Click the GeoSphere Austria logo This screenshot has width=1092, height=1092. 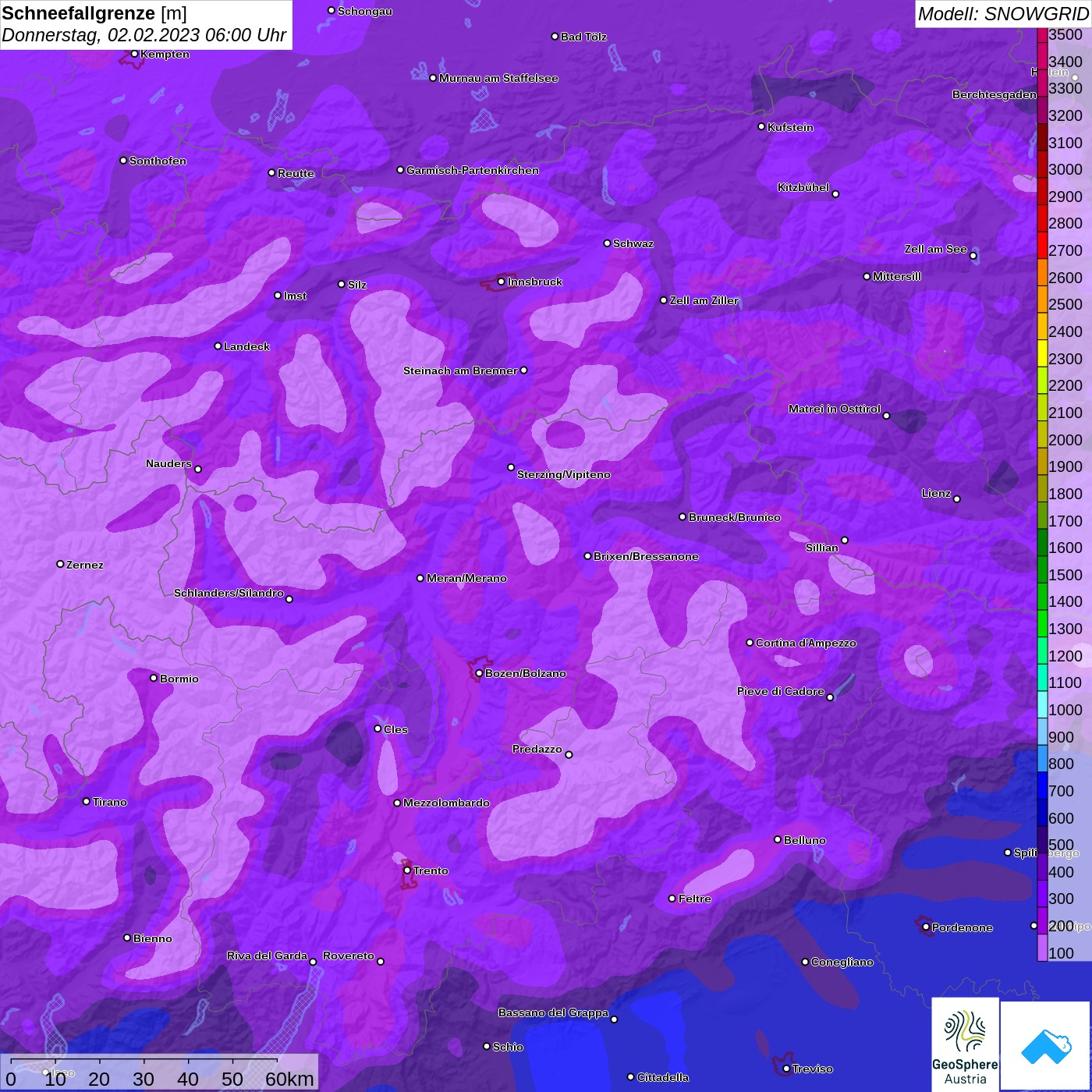click(x=965, y=1044)
